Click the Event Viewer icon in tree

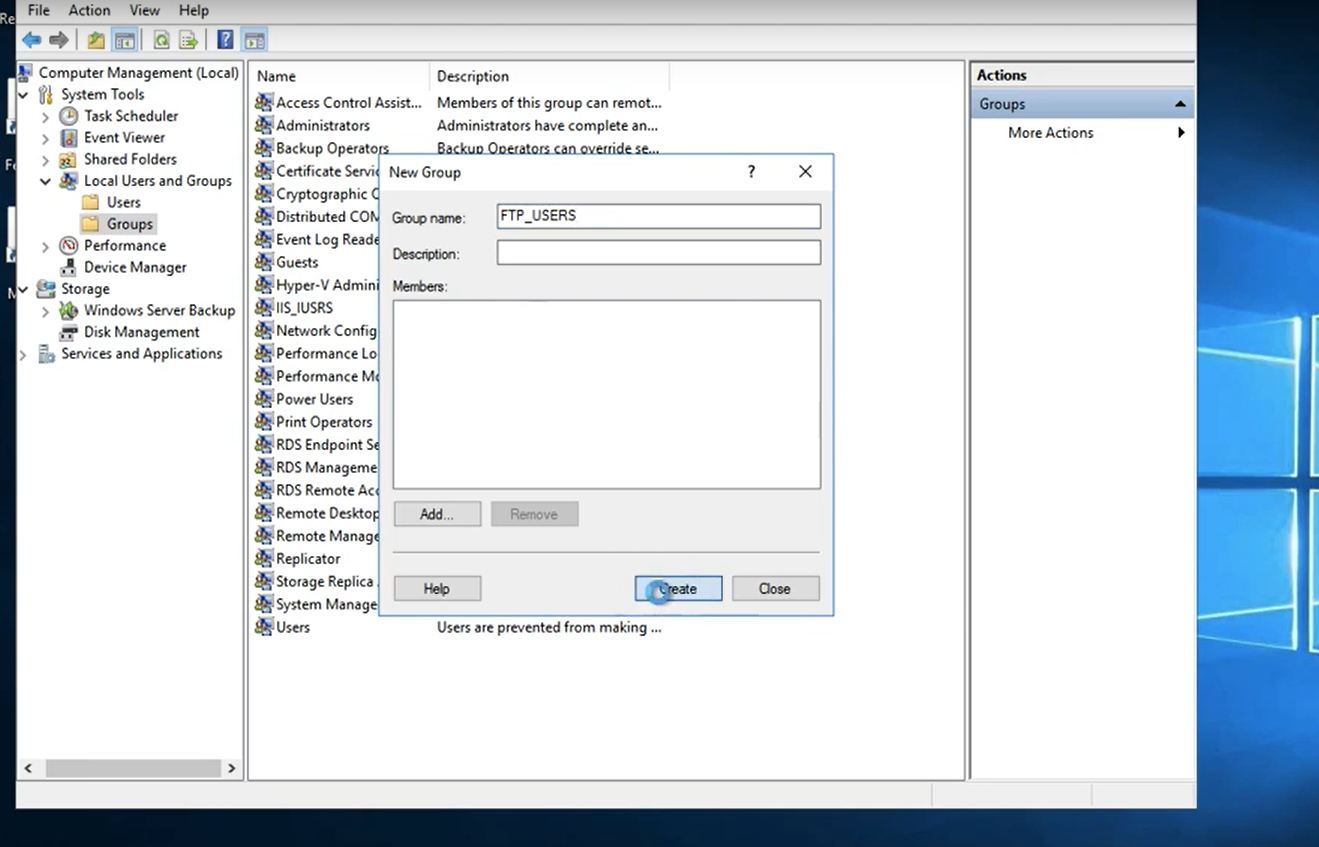[x=68, y=138]
